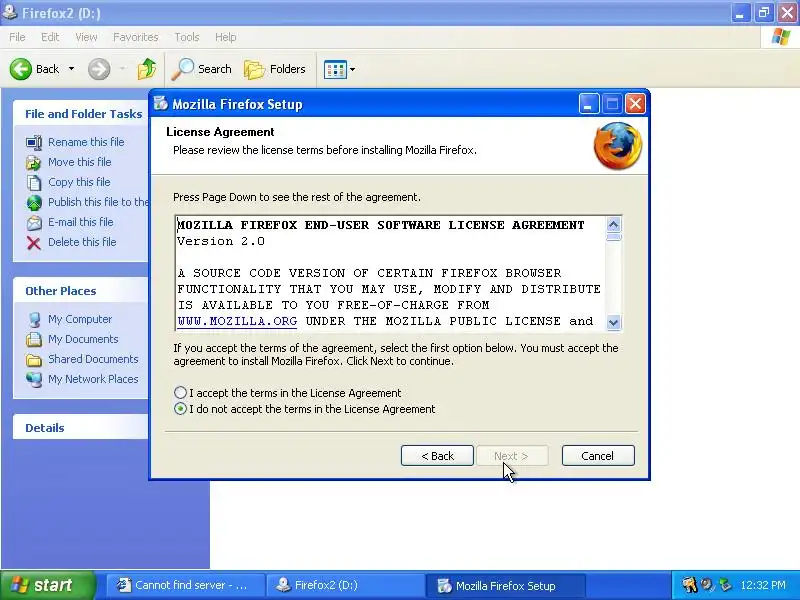Click the My Computer icon in Other Places
The width and height of the screenshot is (800, 600).
click(x=34, y=319)
